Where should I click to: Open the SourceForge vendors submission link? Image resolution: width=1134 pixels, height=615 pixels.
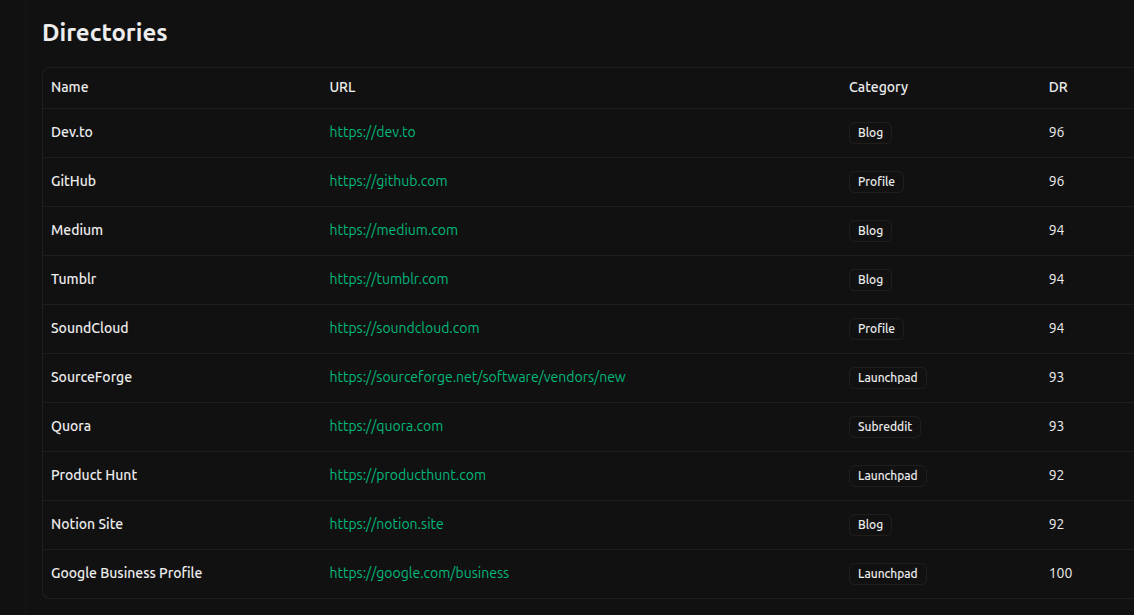pyautogui.click(x=477, y=377)
